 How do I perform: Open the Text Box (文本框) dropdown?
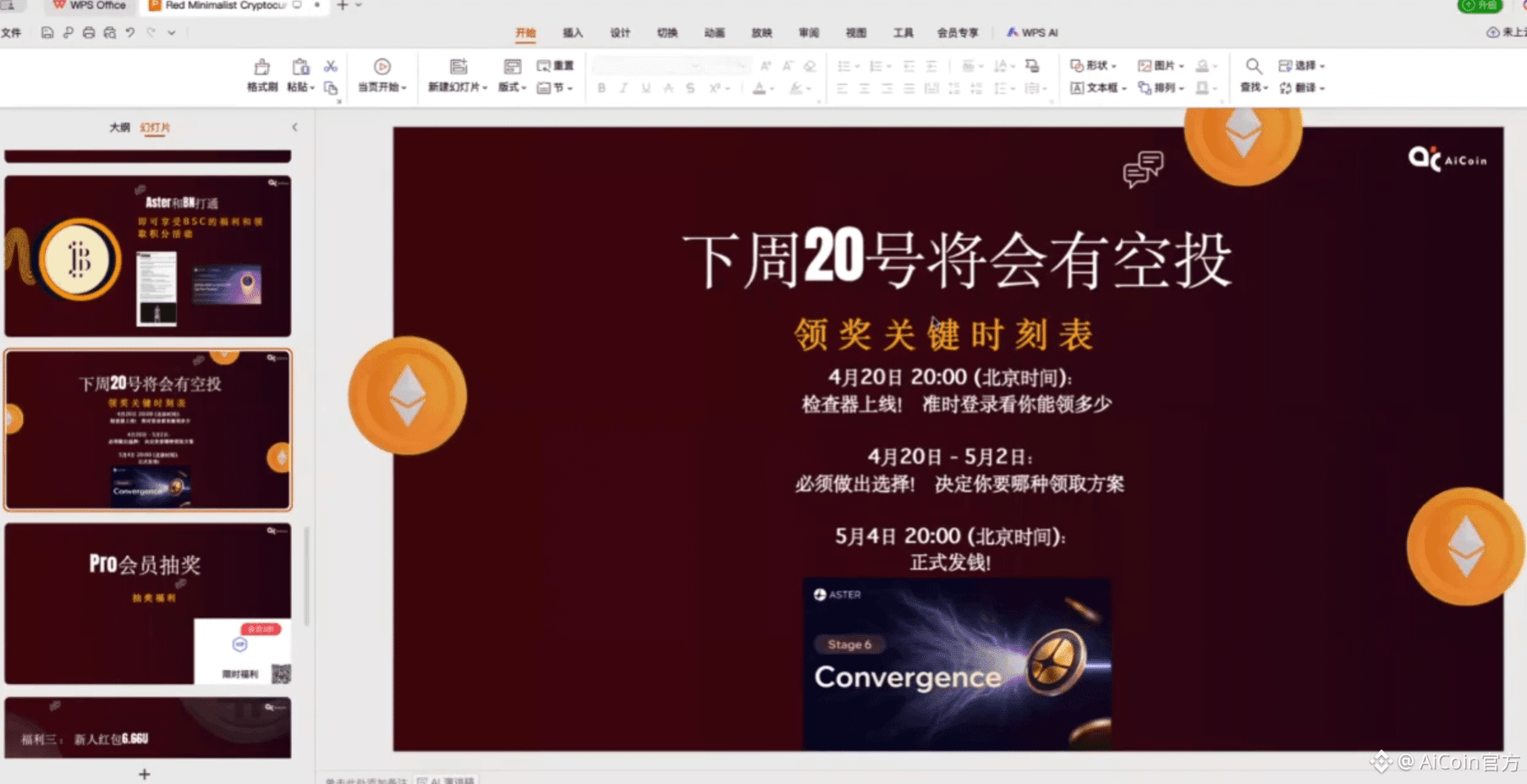pyautogui.click(x=1098, y=88)
